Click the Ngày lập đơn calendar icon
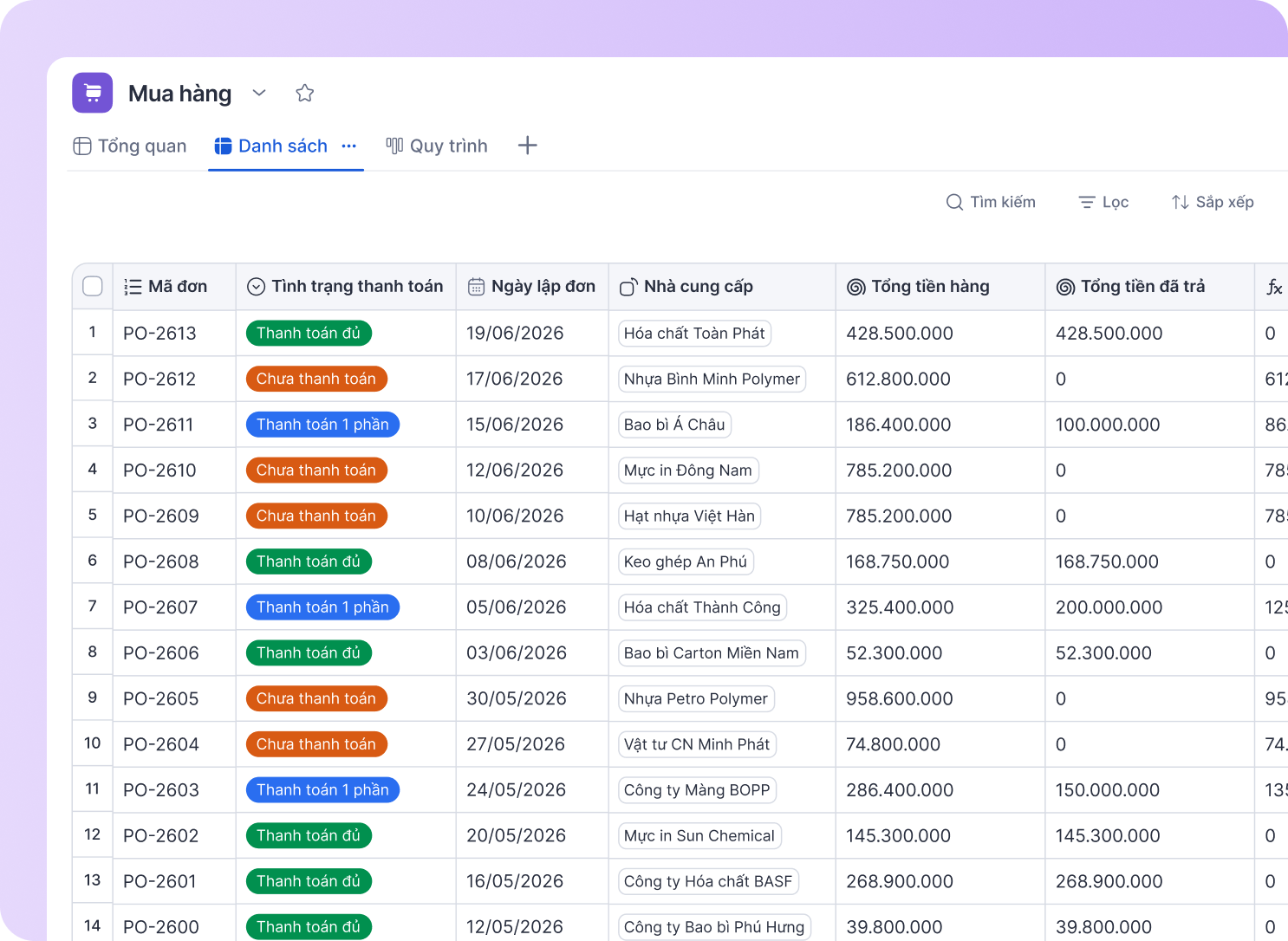The image size is (1288, 941). (x=476, y=287)
